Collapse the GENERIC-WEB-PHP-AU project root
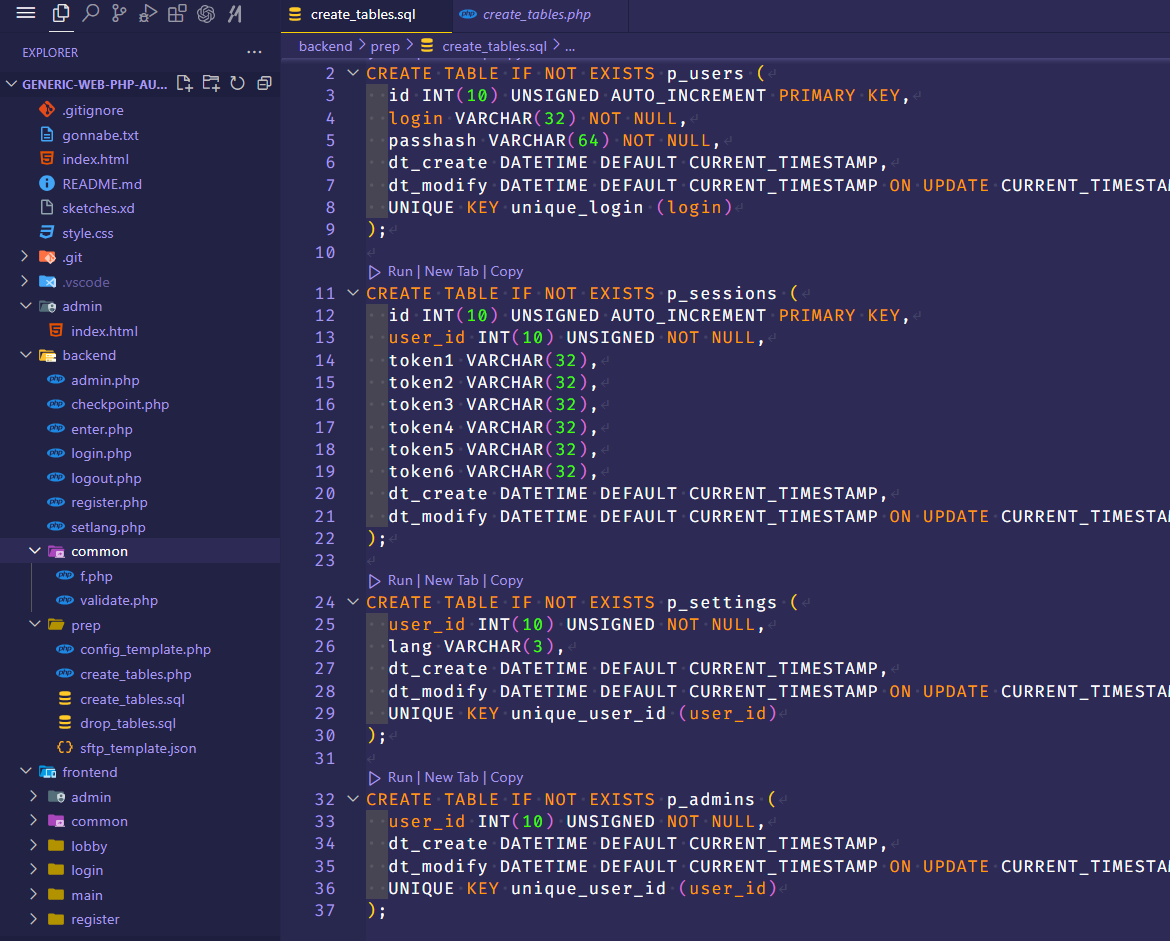 [x=11, y=84]
